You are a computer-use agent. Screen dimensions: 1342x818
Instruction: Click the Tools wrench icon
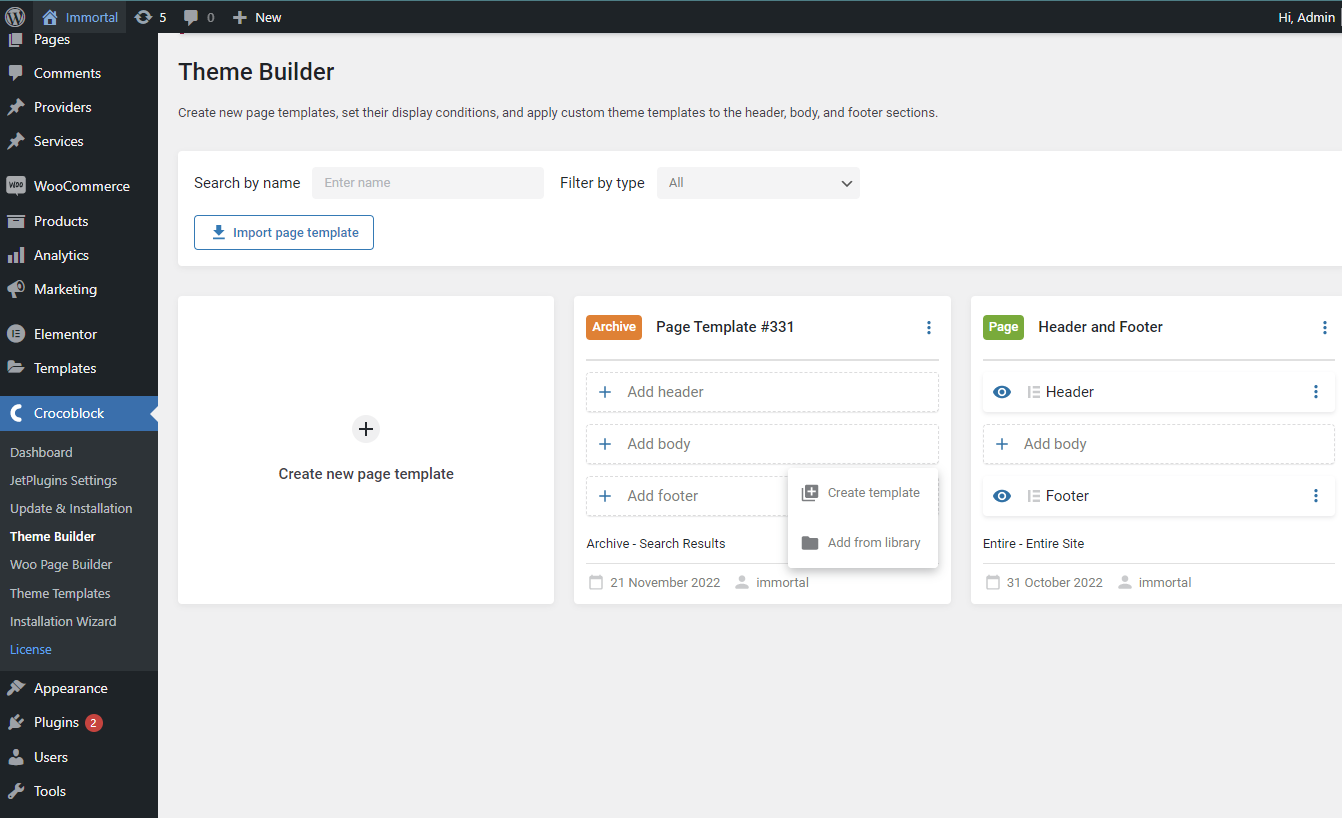(x=16, y=791)
